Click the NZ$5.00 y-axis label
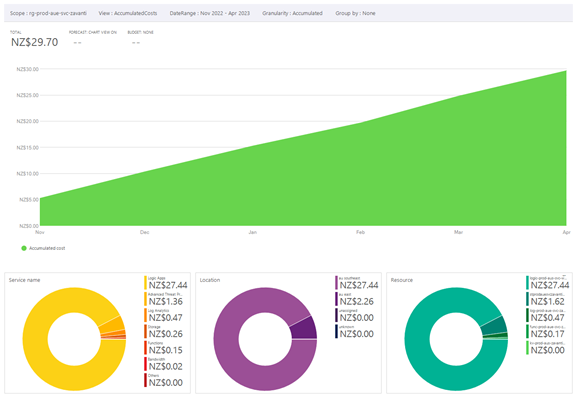The height and width of the screenshot is (398, 577). coord(29,200)
